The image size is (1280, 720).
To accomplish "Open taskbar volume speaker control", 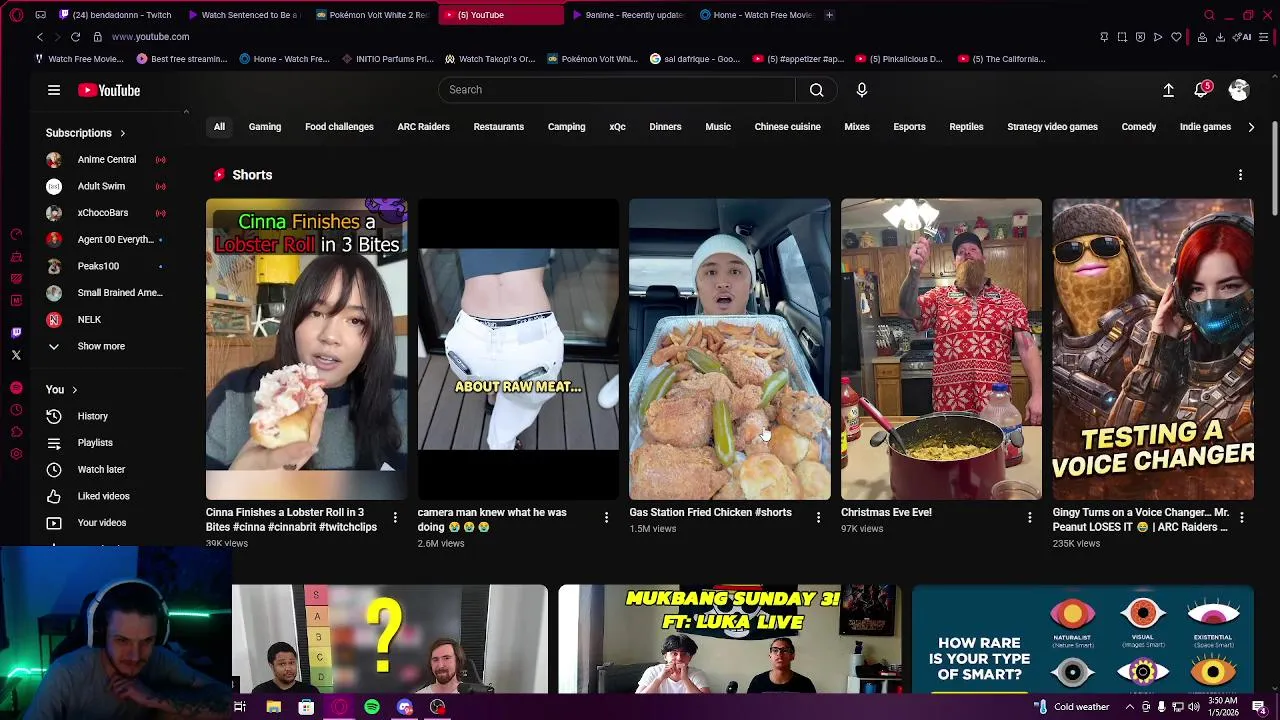I will pos(1194,707).
